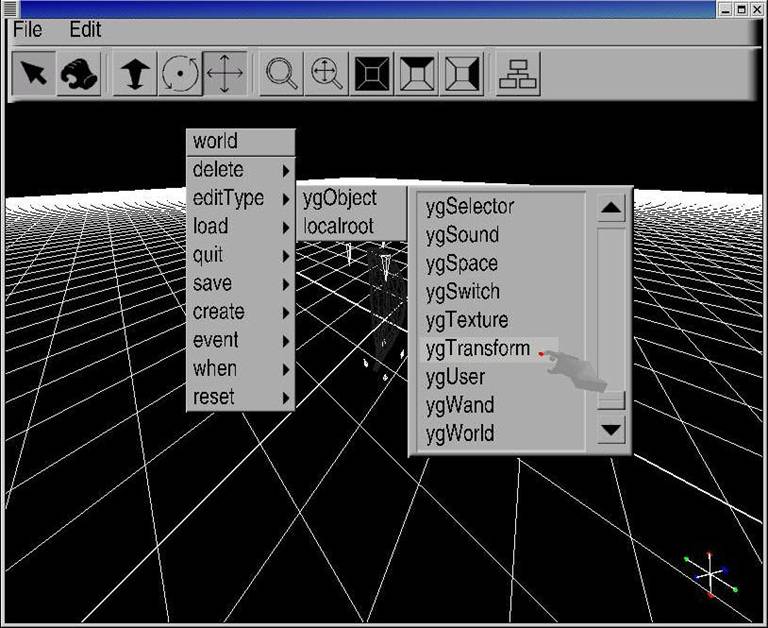Select the arrow pointer tool
768x628 pixels.
[33, 73]
